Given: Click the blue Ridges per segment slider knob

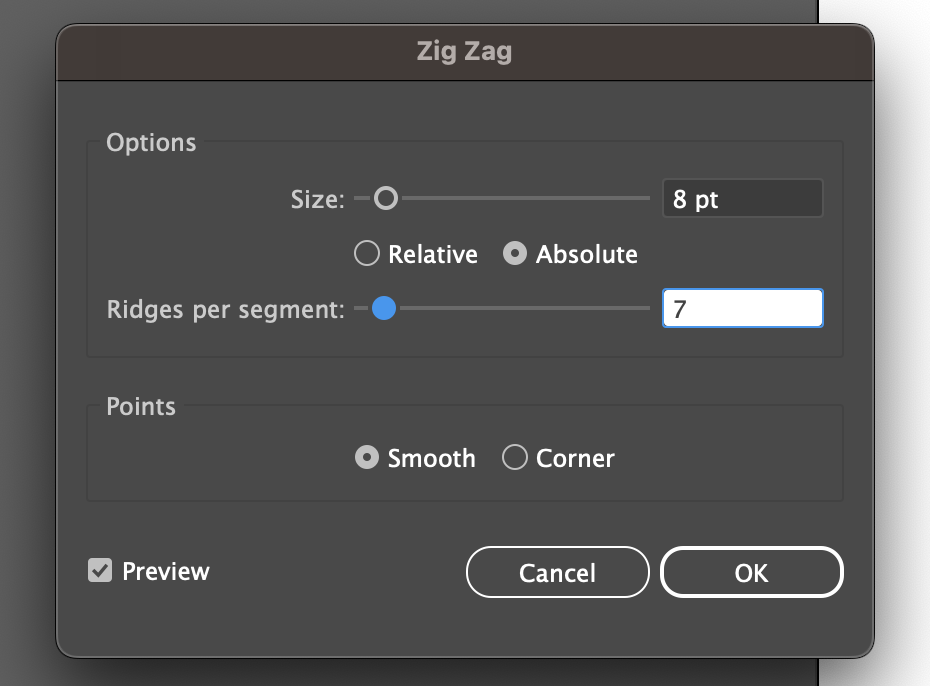Looking at the screenshot, I should [x=383, y=309].
